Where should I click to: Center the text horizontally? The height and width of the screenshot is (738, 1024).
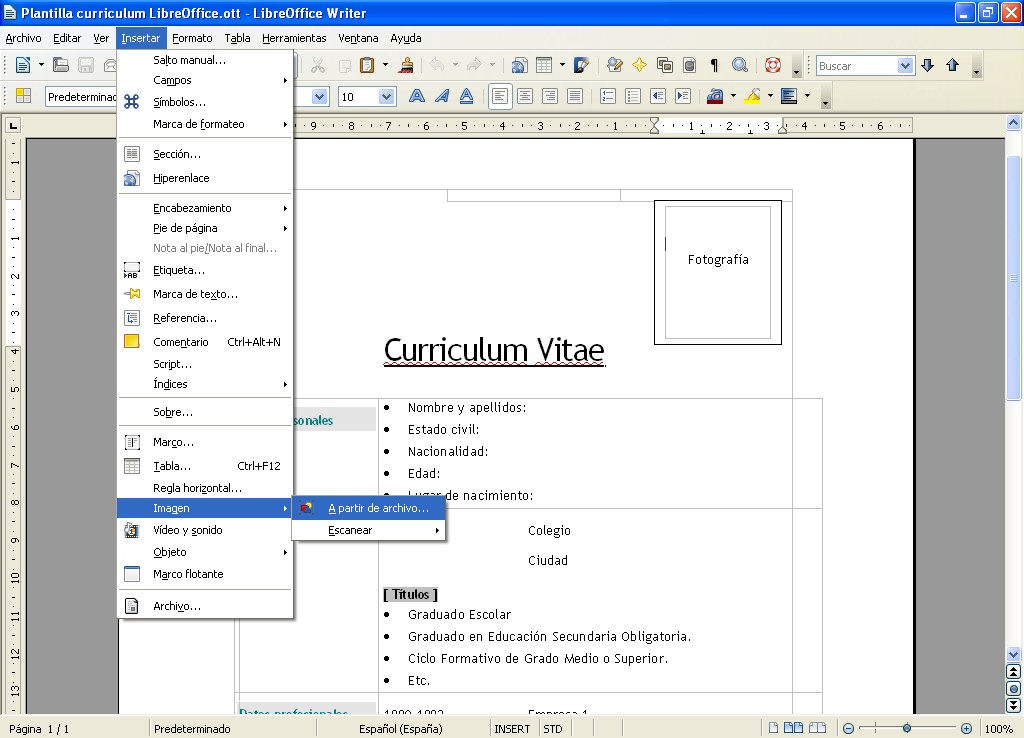524,96
